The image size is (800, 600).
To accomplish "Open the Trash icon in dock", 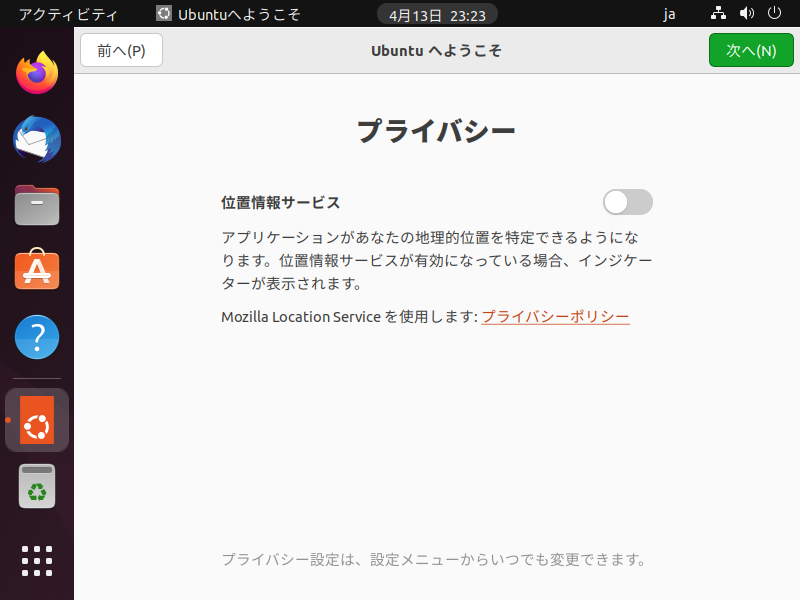I will click(37, 486).
